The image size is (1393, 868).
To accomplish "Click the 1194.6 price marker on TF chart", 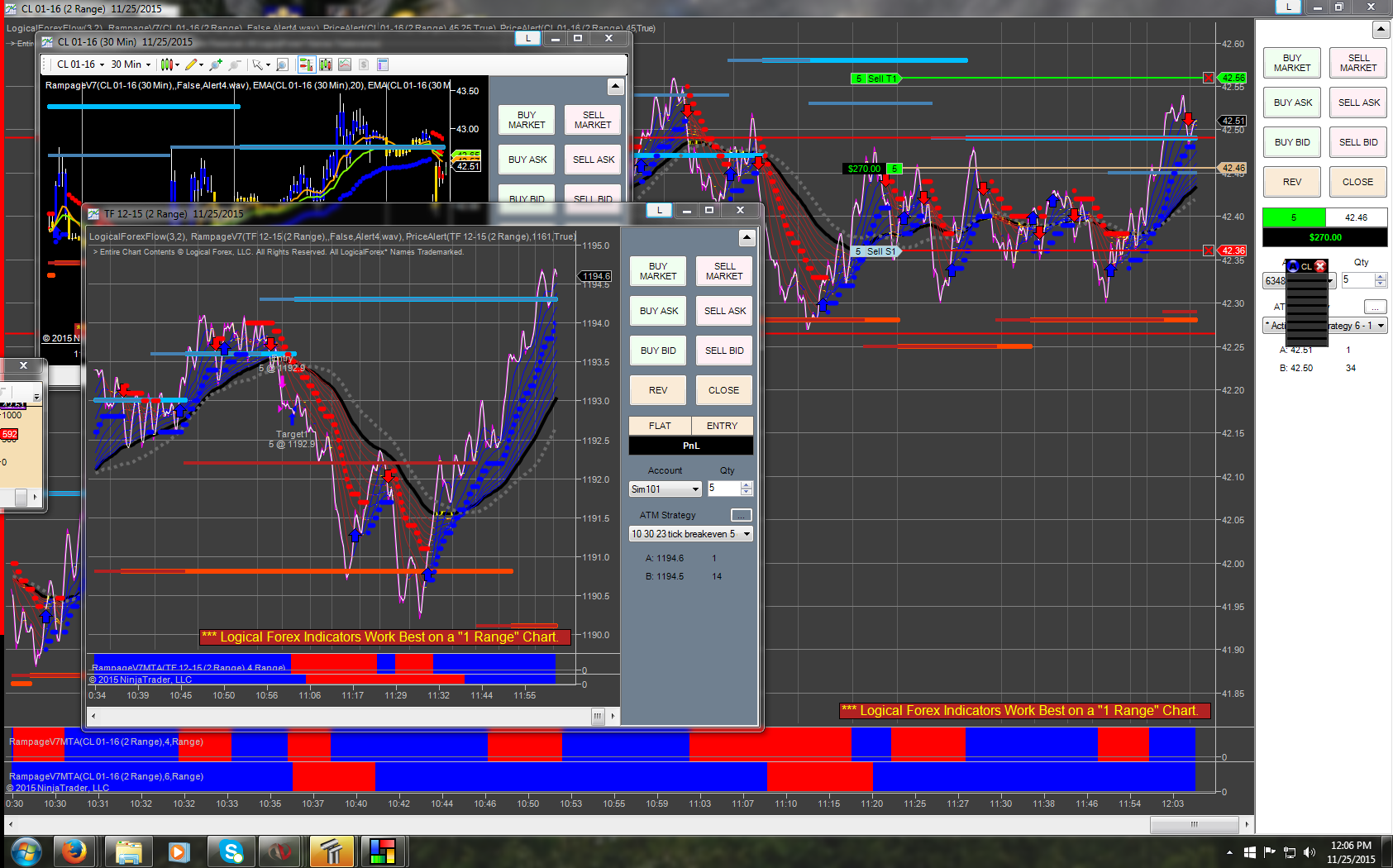I will [x=596, y=276].
